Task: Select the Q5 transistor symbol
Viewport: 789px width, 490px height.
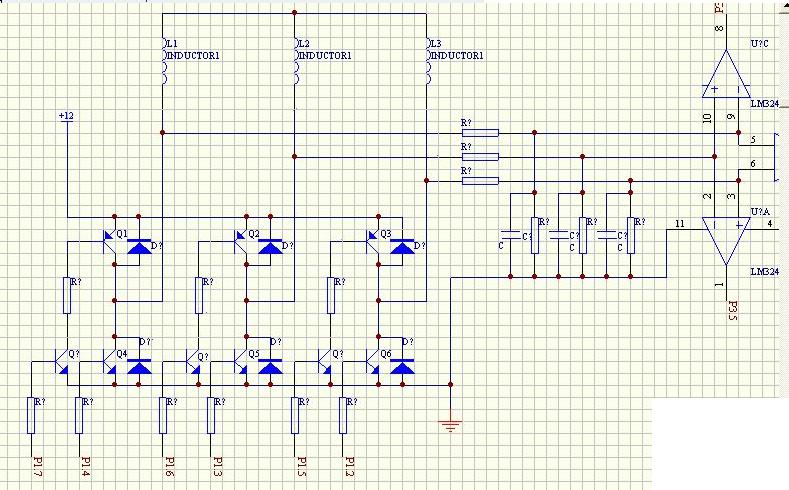Action: pyautogui.click(x=241, y=360)
